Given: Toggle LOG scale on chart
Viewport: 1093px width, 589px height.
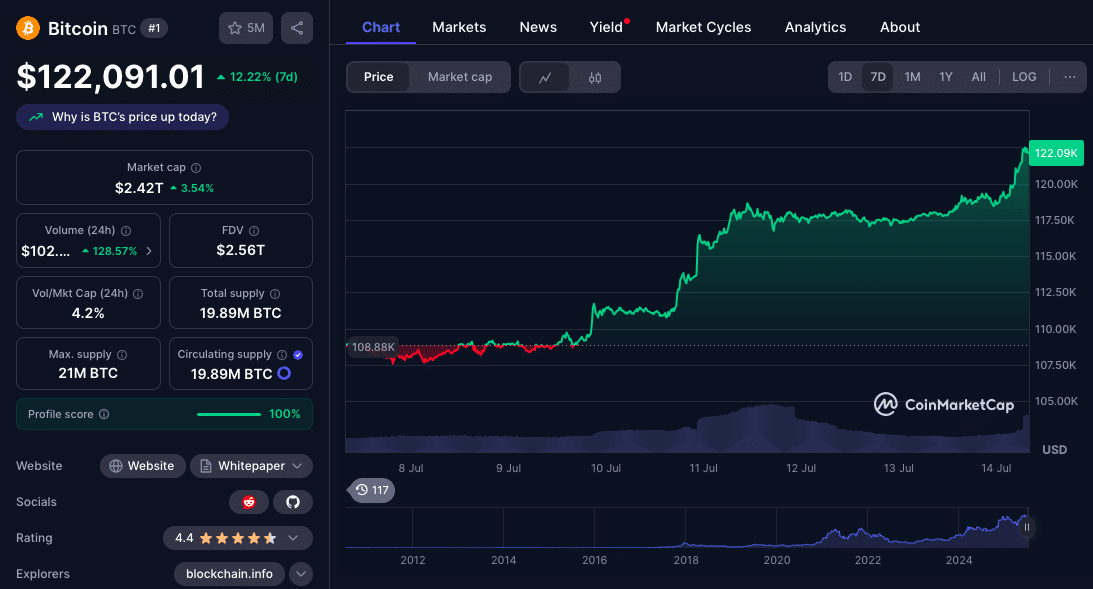Looking at the screenshot, I should point(1024,77).
